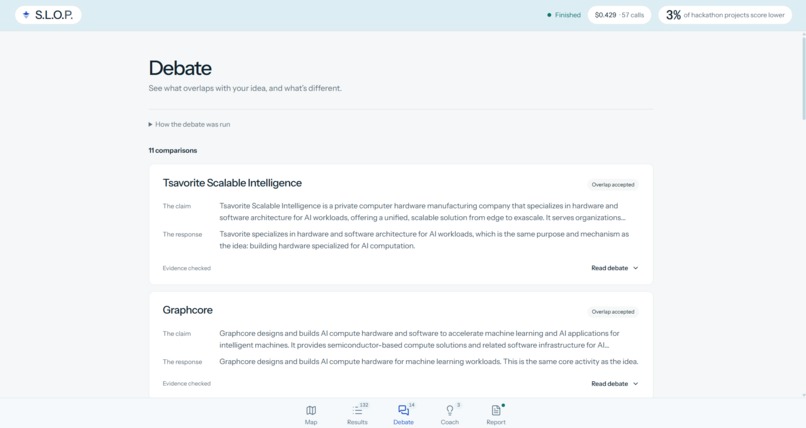Screen dimensions: 806x428
Task: Expand Read debate for Graphcore
Action: pyautogui.click(x=615, y=384)
